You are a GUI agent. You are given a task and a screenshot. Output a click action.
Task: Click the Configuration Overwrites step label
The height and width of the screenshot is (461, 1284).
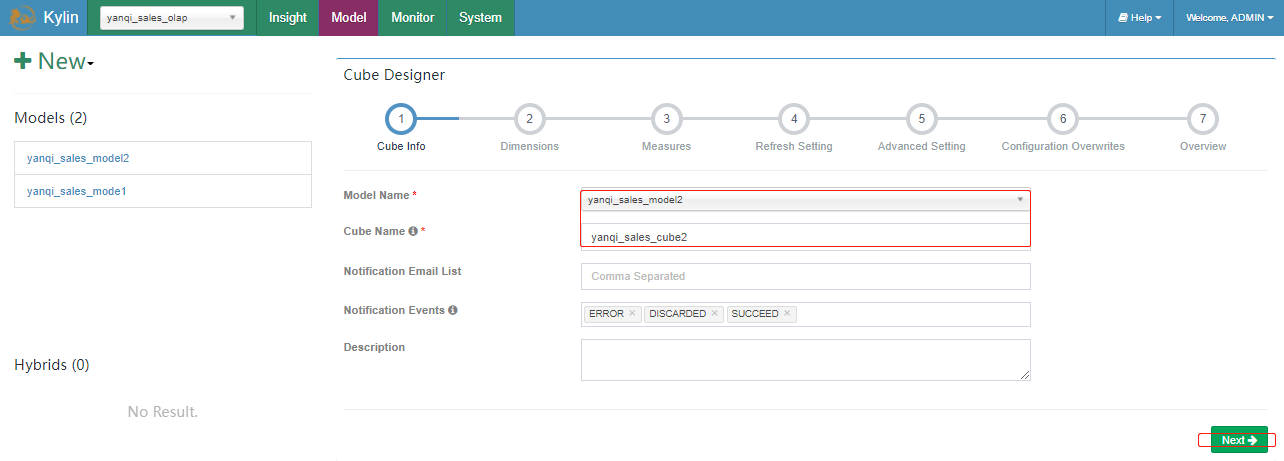pyautogui.click(x=1063, y=146)
